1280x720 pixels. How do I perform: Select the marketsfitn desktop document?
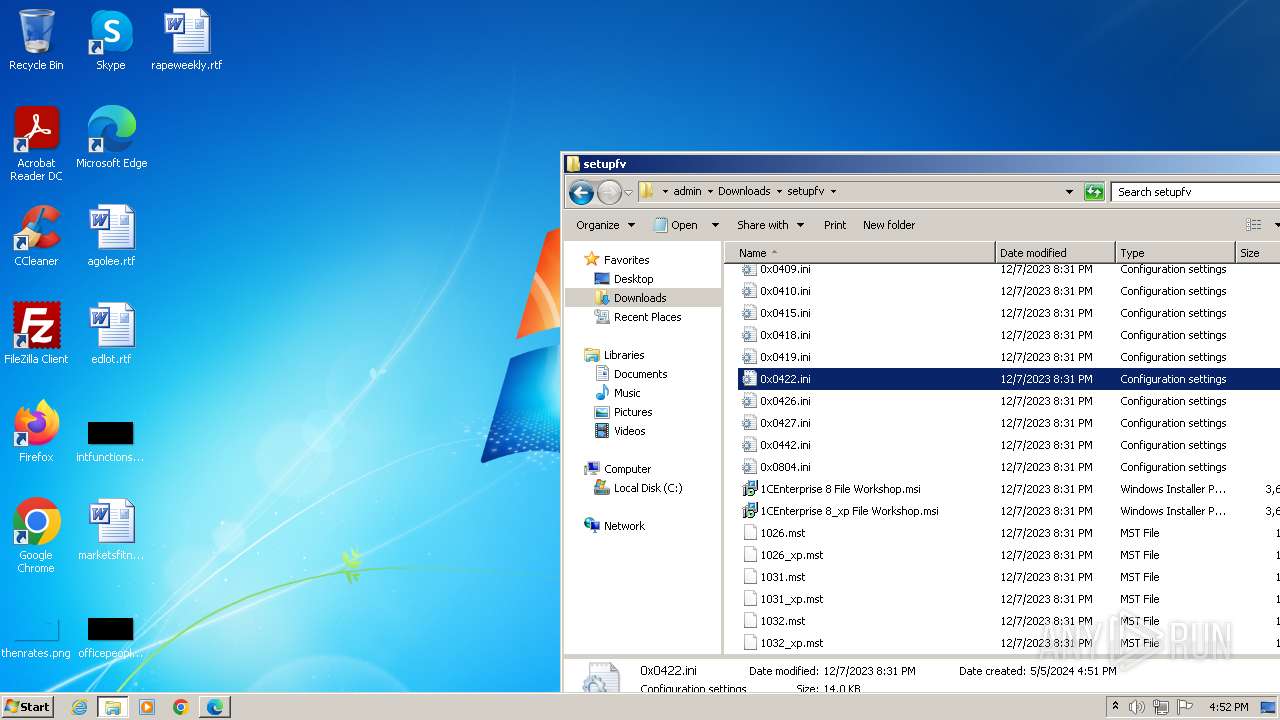click(x=111, y=529)
